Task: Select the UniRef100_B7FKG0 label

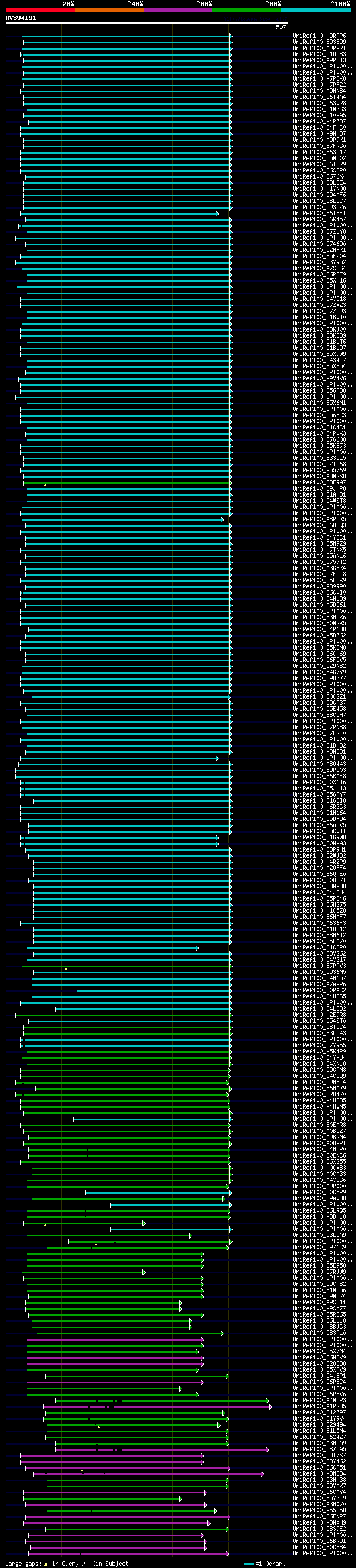Action: pyautogui.click(x=319, y=146)
